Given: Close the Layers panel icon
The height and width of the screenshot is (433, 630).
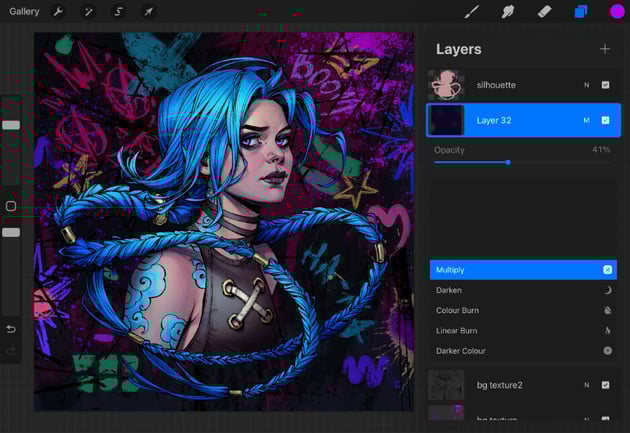Looking at the screenshot, I should point(581,12).
